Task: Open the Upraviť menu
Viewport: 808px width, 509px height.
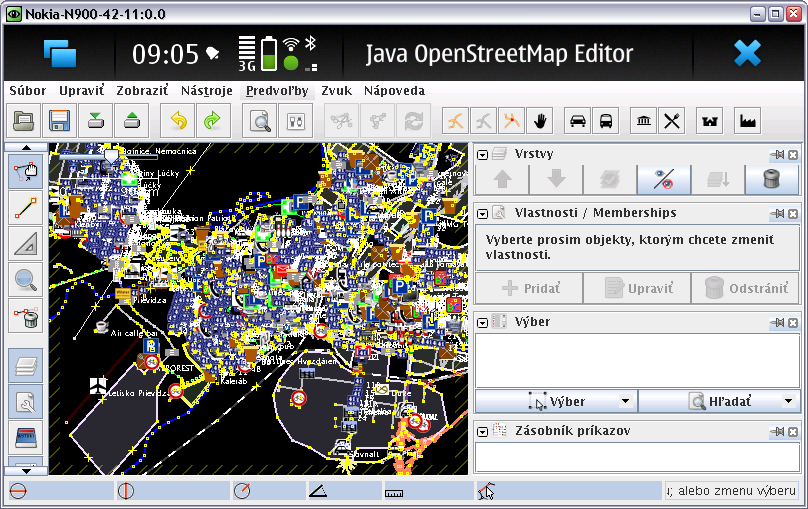Action: [81, 91]
